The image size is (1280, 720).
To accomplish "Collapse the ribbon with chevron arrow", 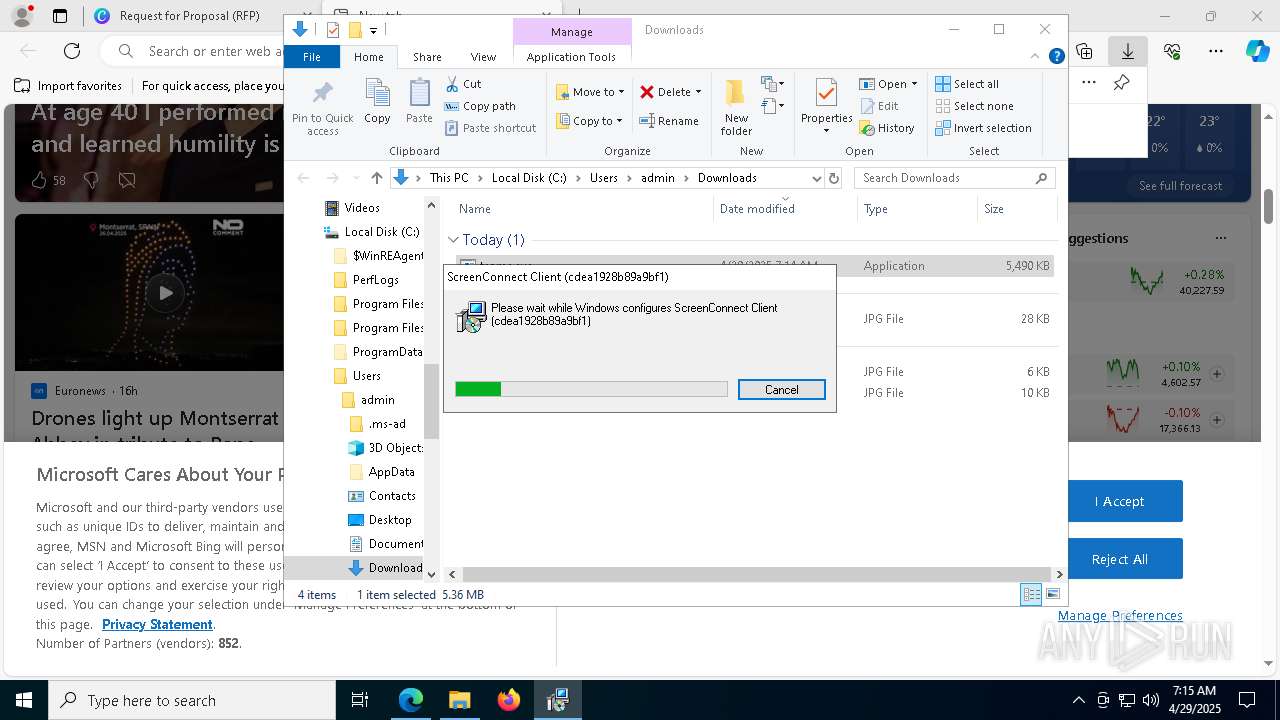I will (x=1037, y=57).
